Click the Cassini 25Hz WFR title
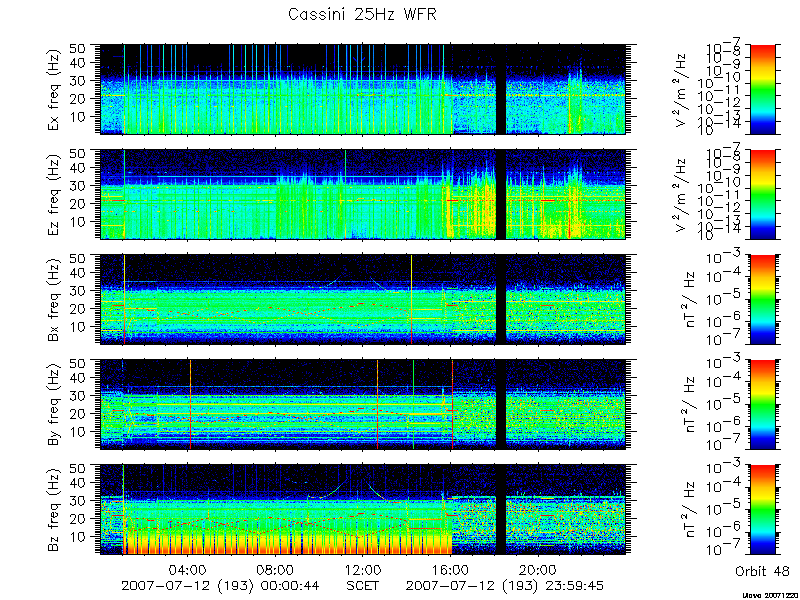Screen dimensions: 800x600 coord(362,14)
